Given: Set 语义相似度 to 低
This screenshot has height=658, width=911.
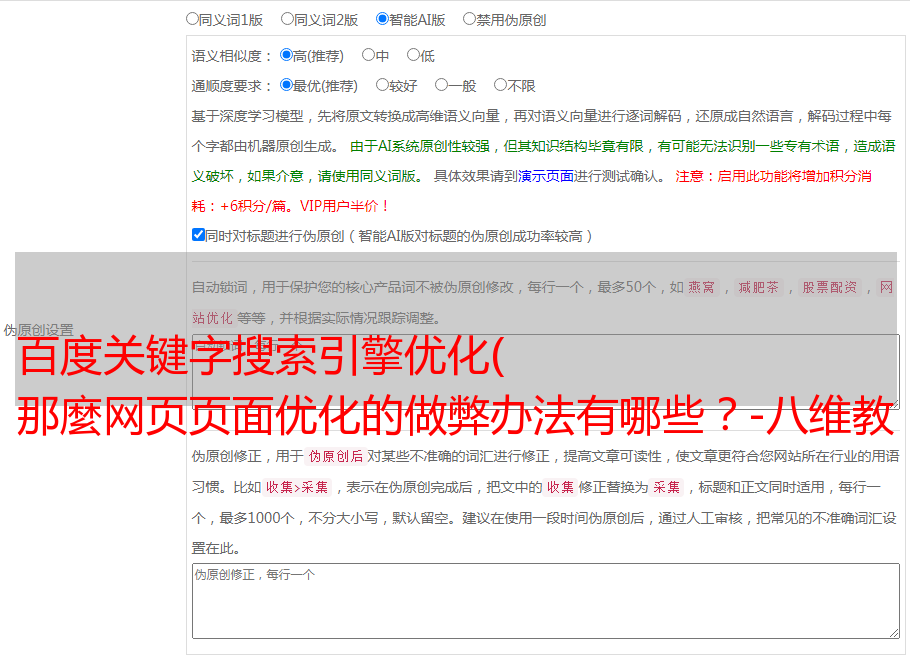Looking at the screenshot, I should point(413,55).
